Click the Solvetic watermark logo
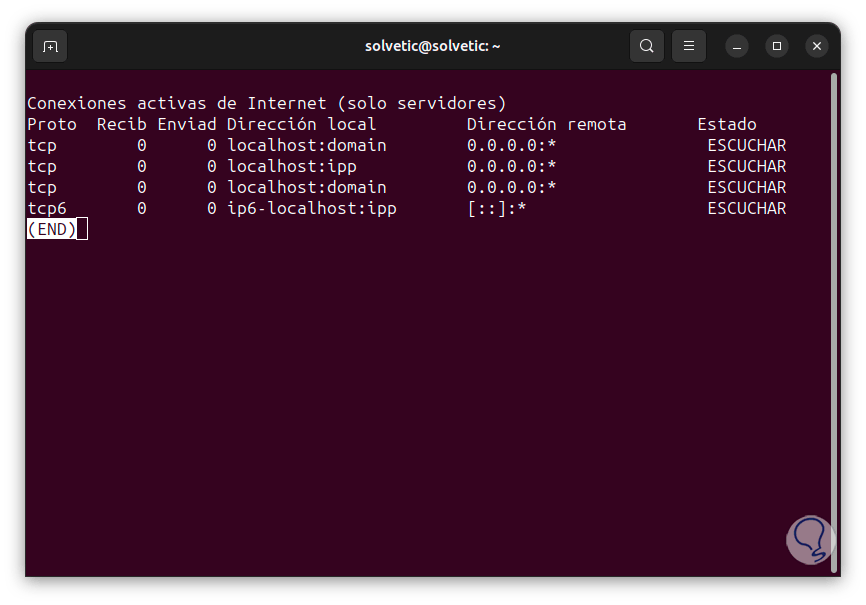This screenshot has width=866, height=605. pyautogui.click(x=809, y=538)
